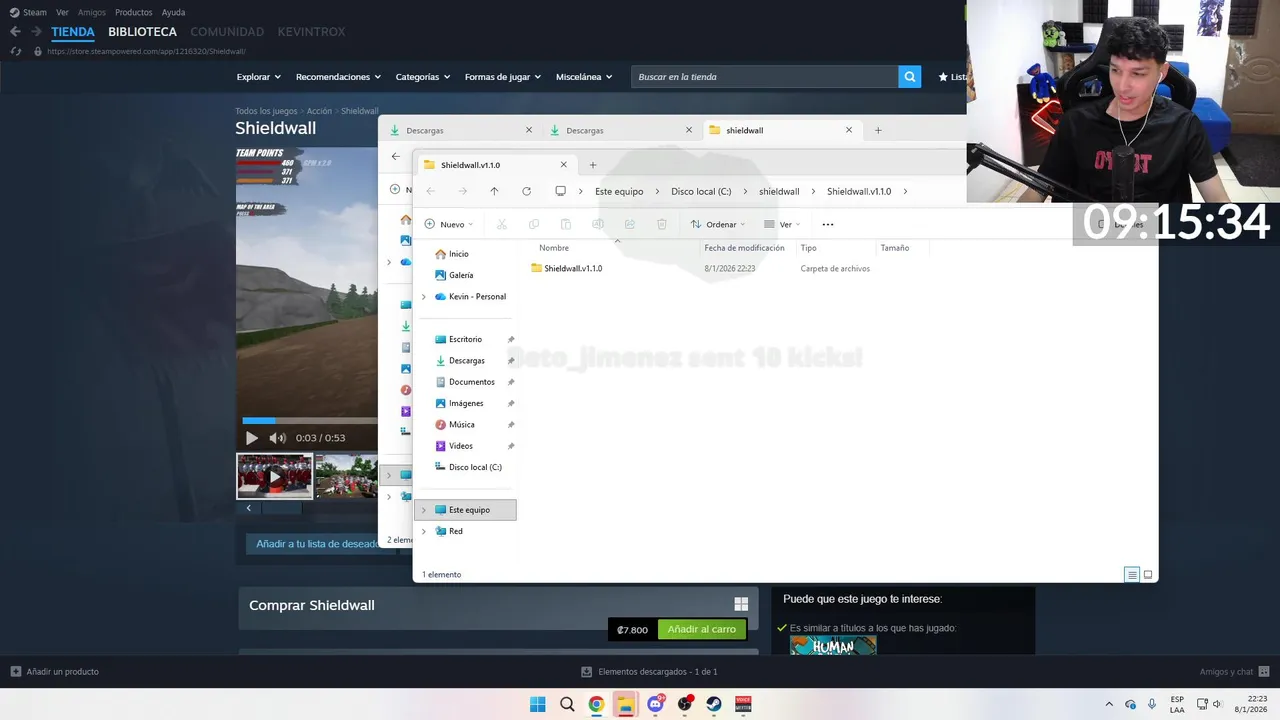
Task: Open Steam store Explorar dropdown
Action: tap(258, 77)
